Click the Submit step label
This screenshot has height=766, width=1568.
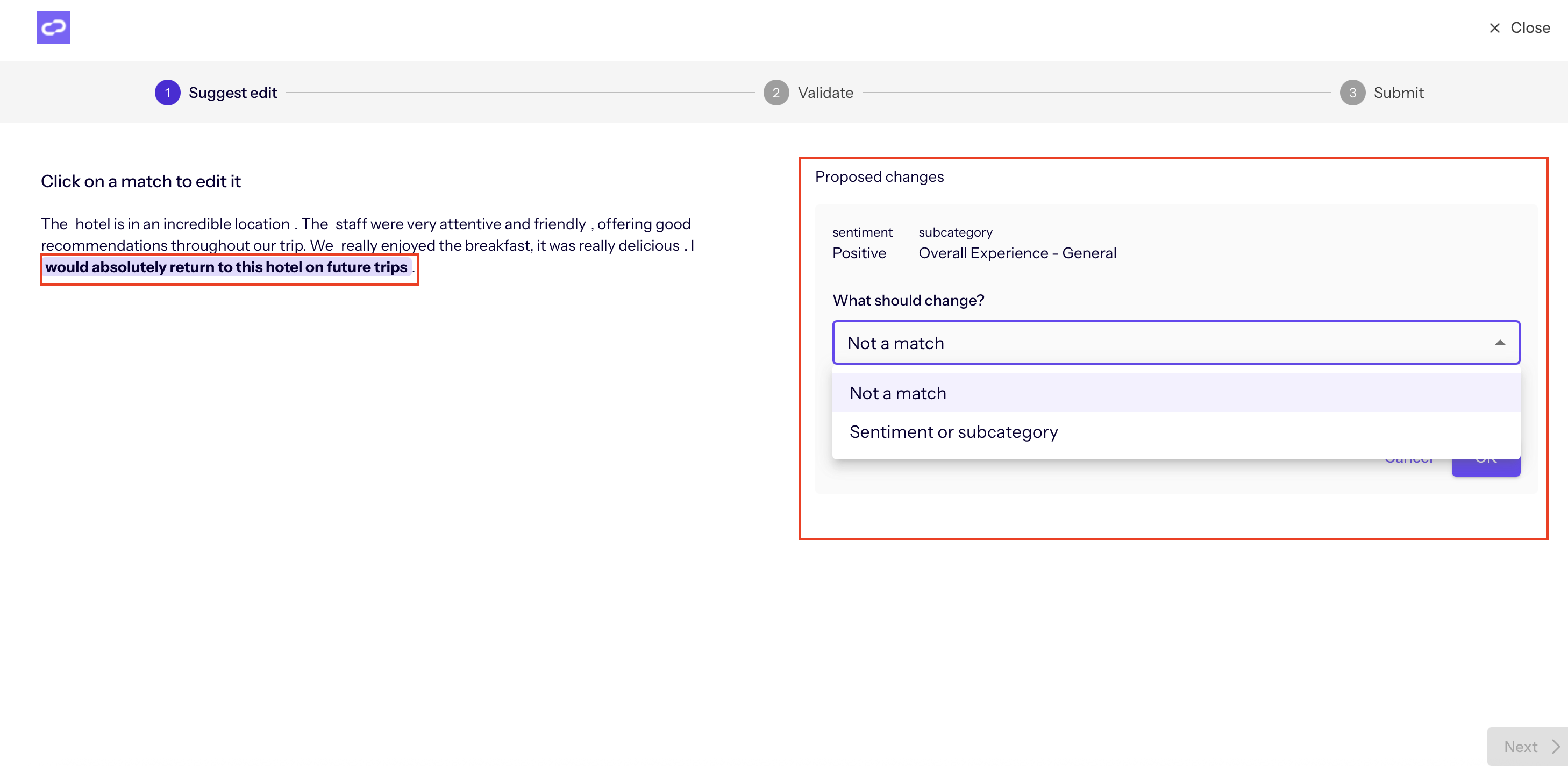click(x=1398, y=93)
